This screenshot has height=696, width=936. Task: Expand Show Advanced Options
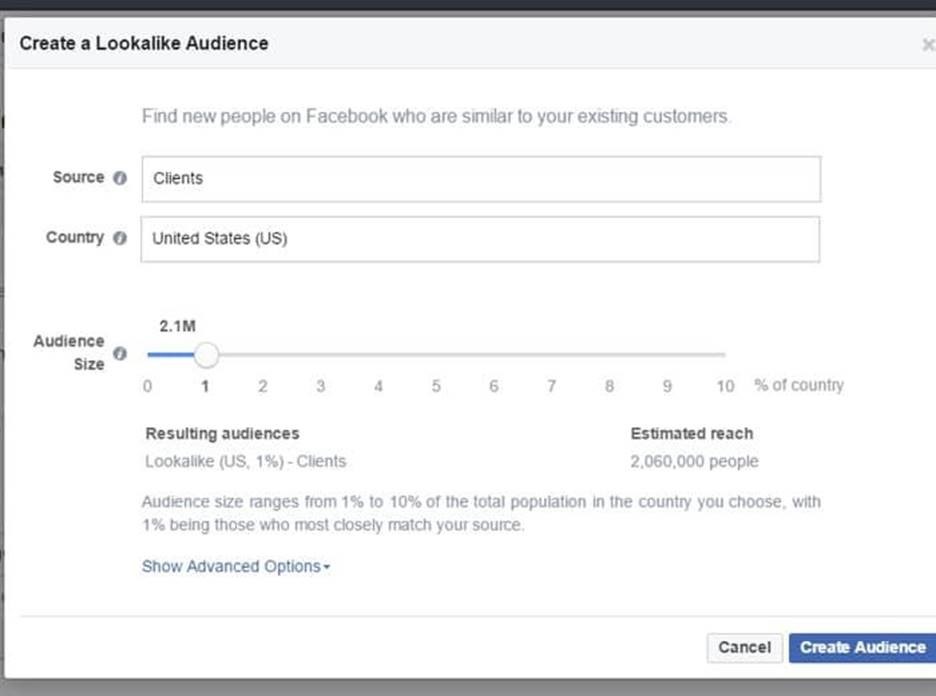pyautogui.click(x=231, y=567)
